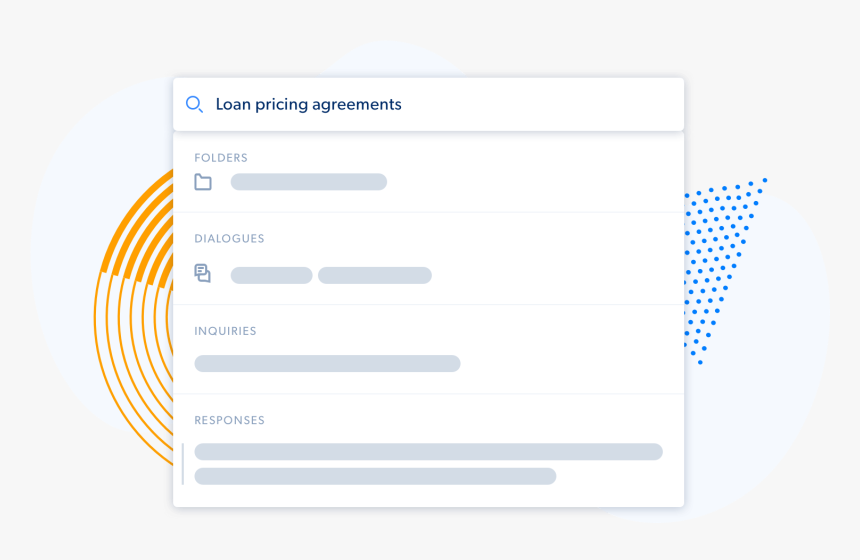
Task: Click the word "Loan" in the search query
Action: click(x=233, y=104)
